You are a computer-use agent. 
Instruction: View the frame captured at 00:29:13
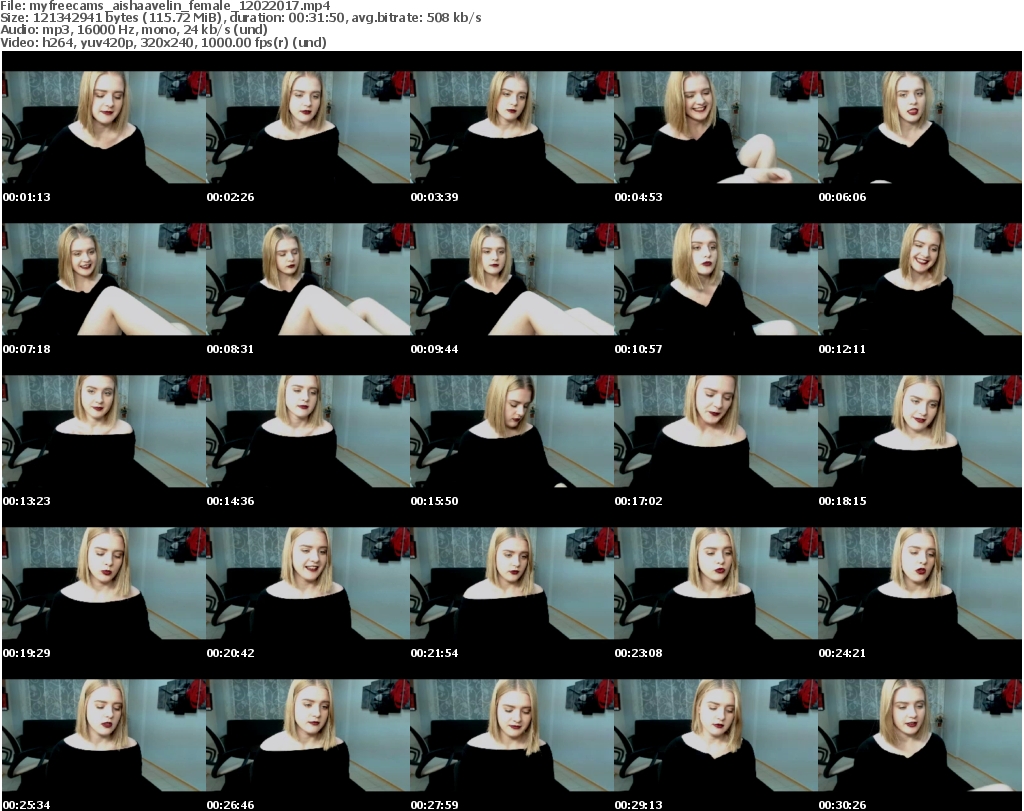[x=716, y=735]
